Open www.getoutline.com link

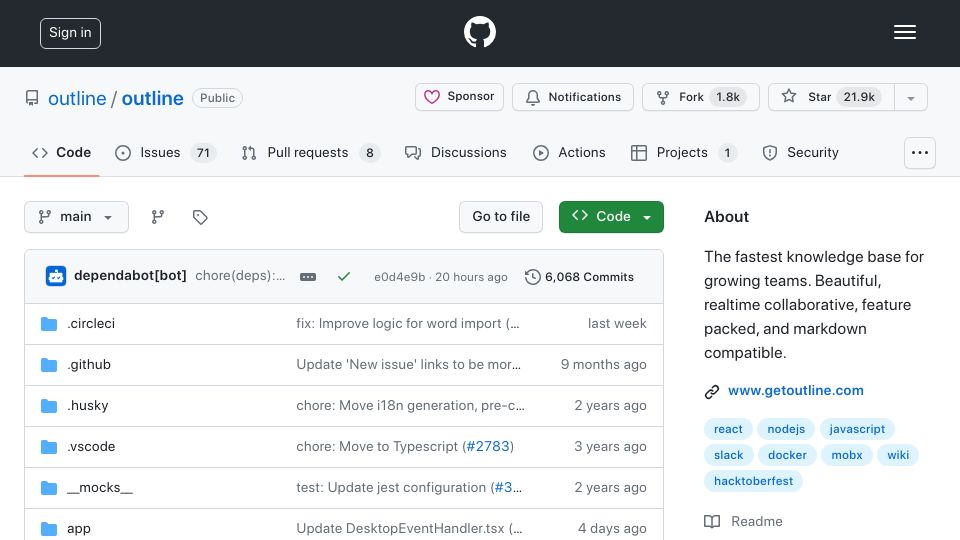coord(795,391)
